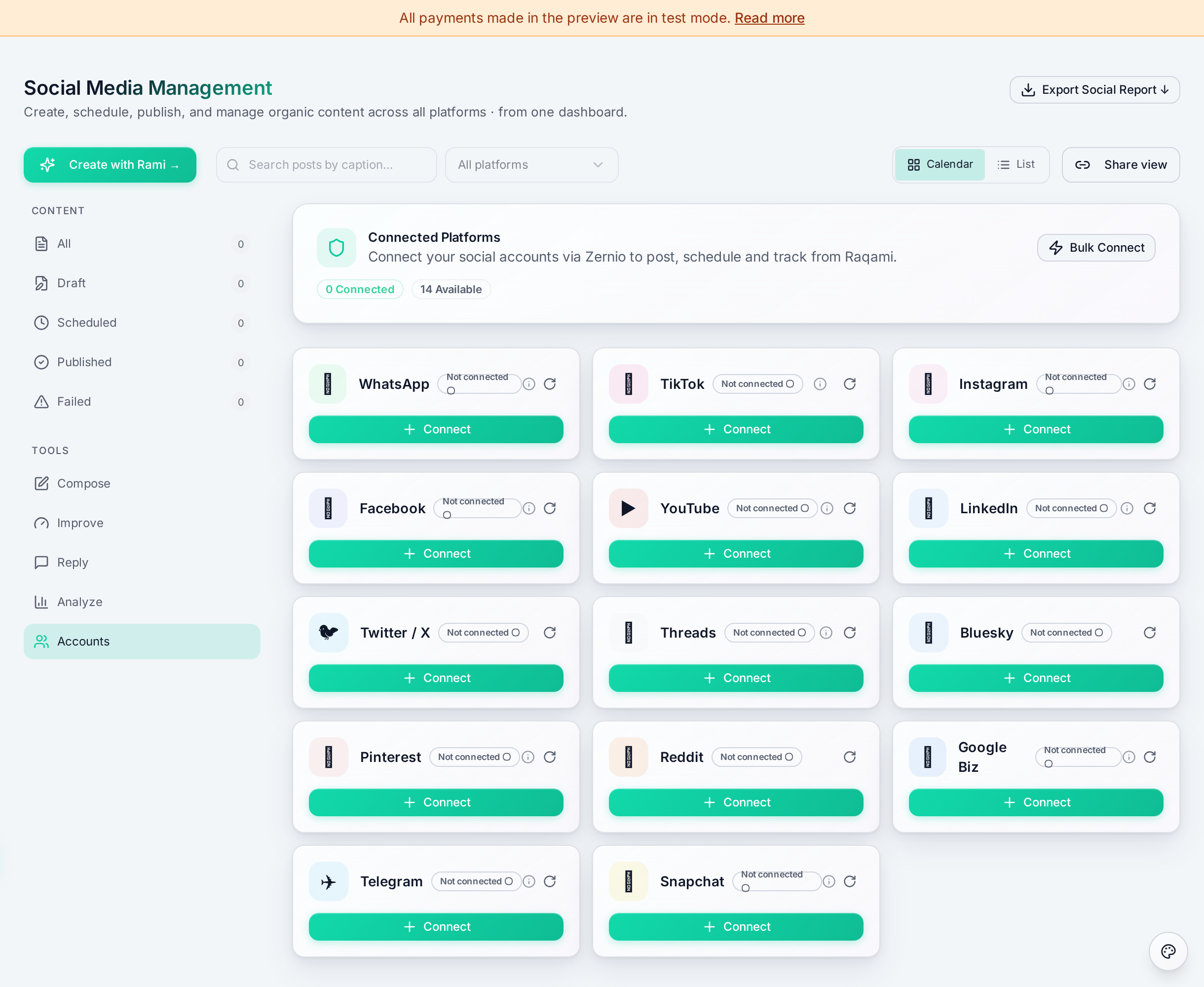The width and height of the screenshot is (1204, 987).
Task: Refresh the LinkedIn connection status
Action: point(1149,508)
